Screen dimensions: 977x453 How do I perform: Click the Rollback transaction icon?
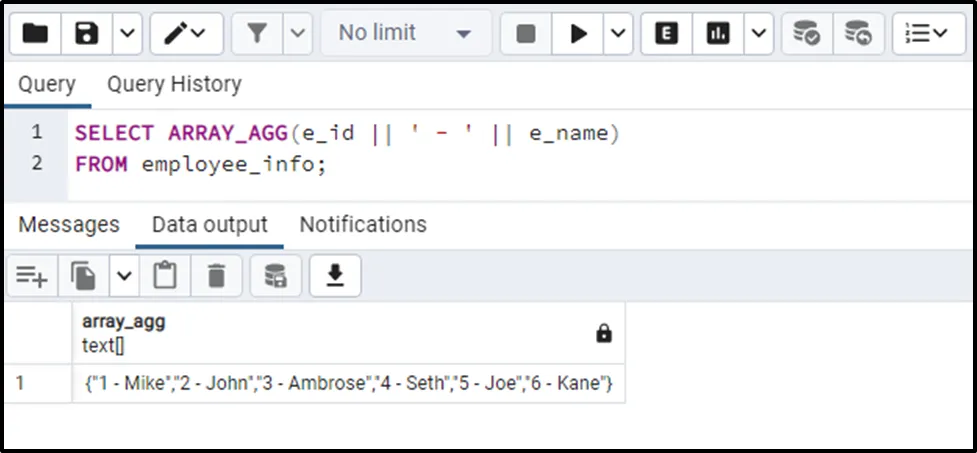(x=857, y=34)
